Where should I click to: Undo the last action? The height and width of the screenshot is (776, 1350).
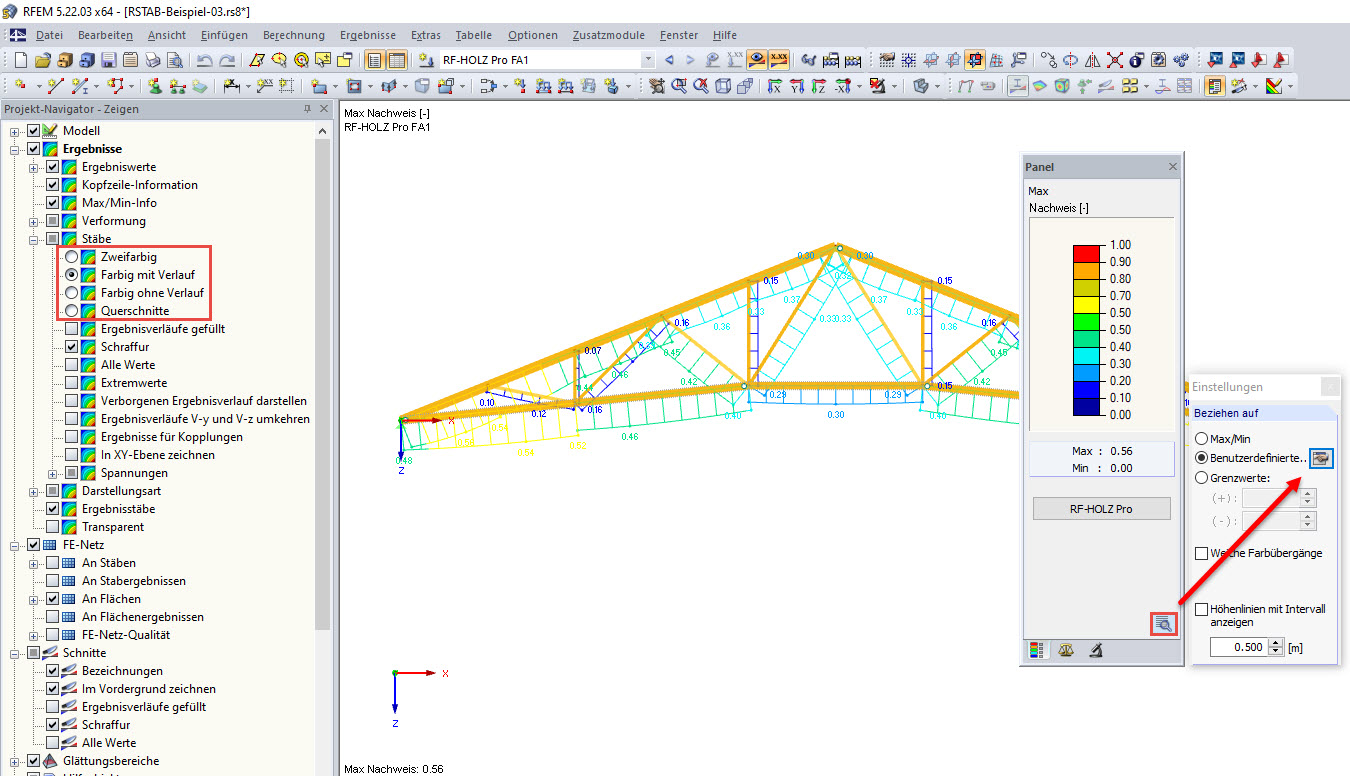point(205,60)
